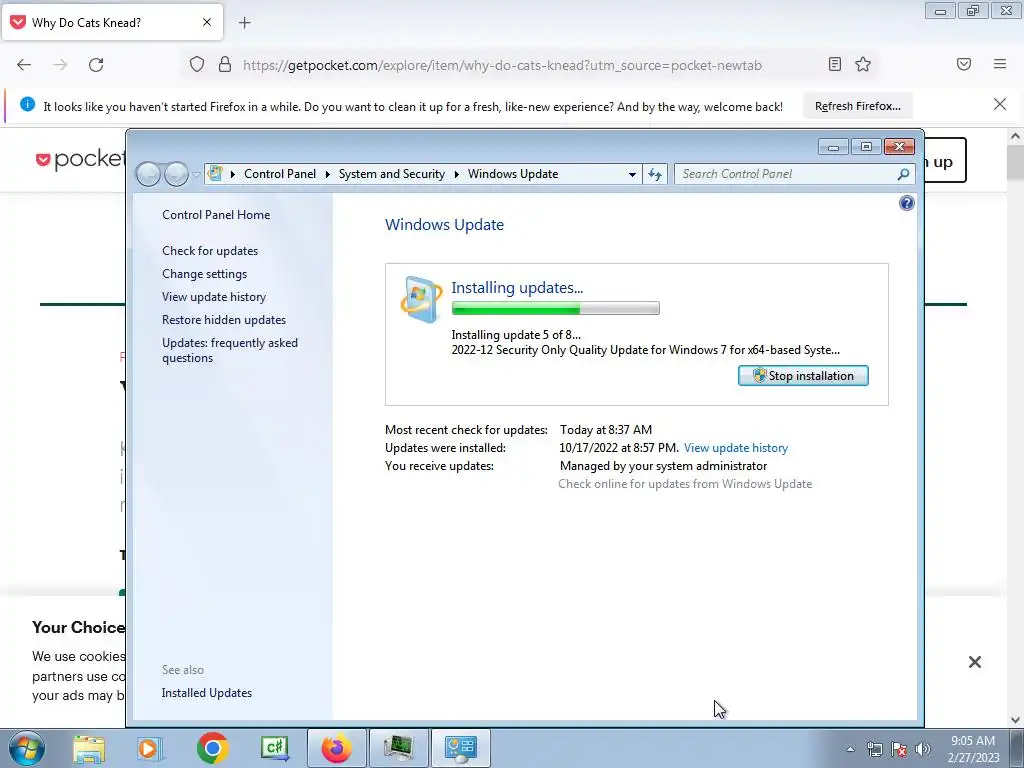Open the C# application taskbar icon
Image resolution: width=1024 pixels, height=768 pixels.
tap(274, 748)
